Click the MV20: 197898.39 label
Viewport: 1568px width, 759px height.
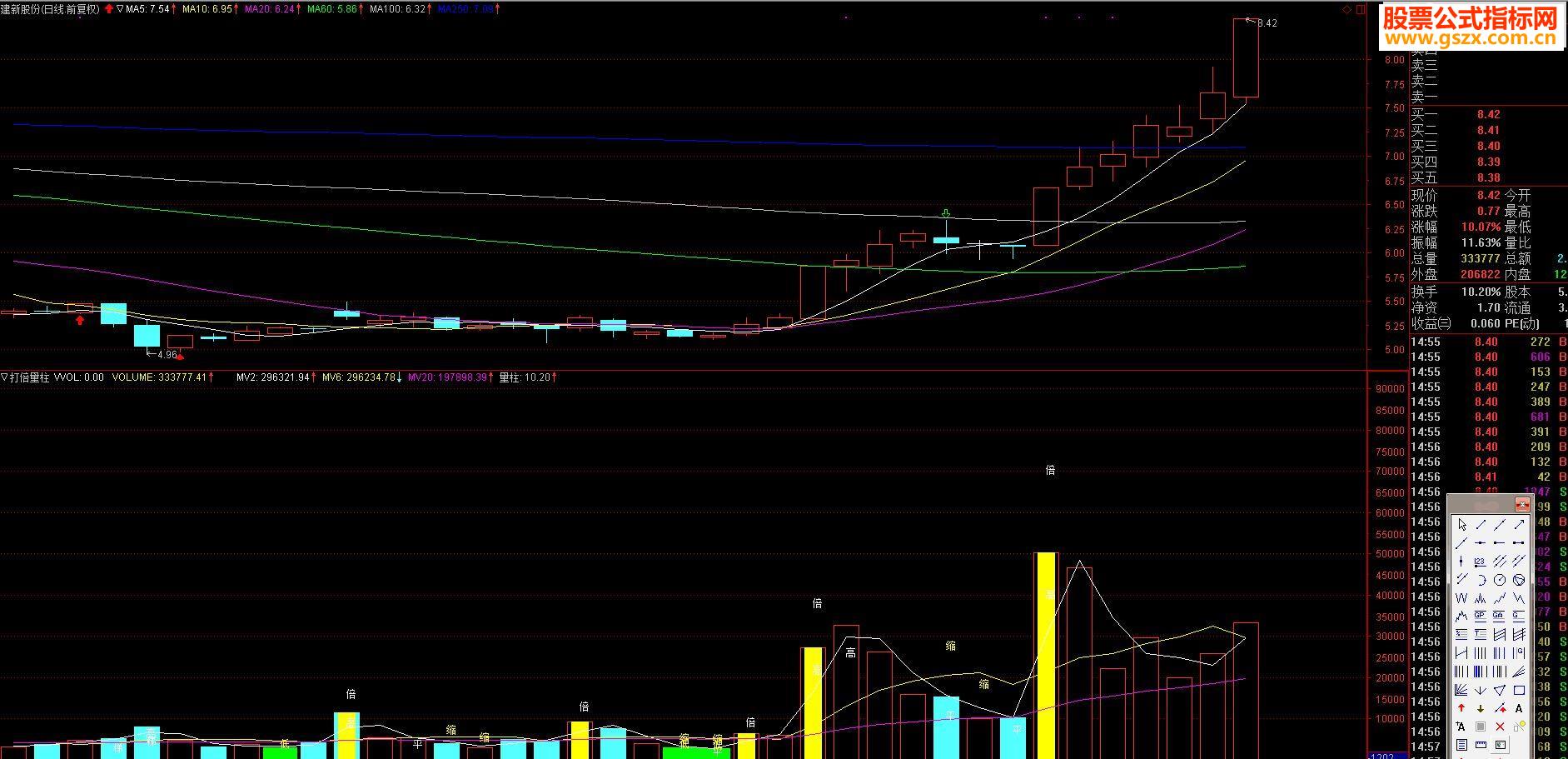point(447,377)
